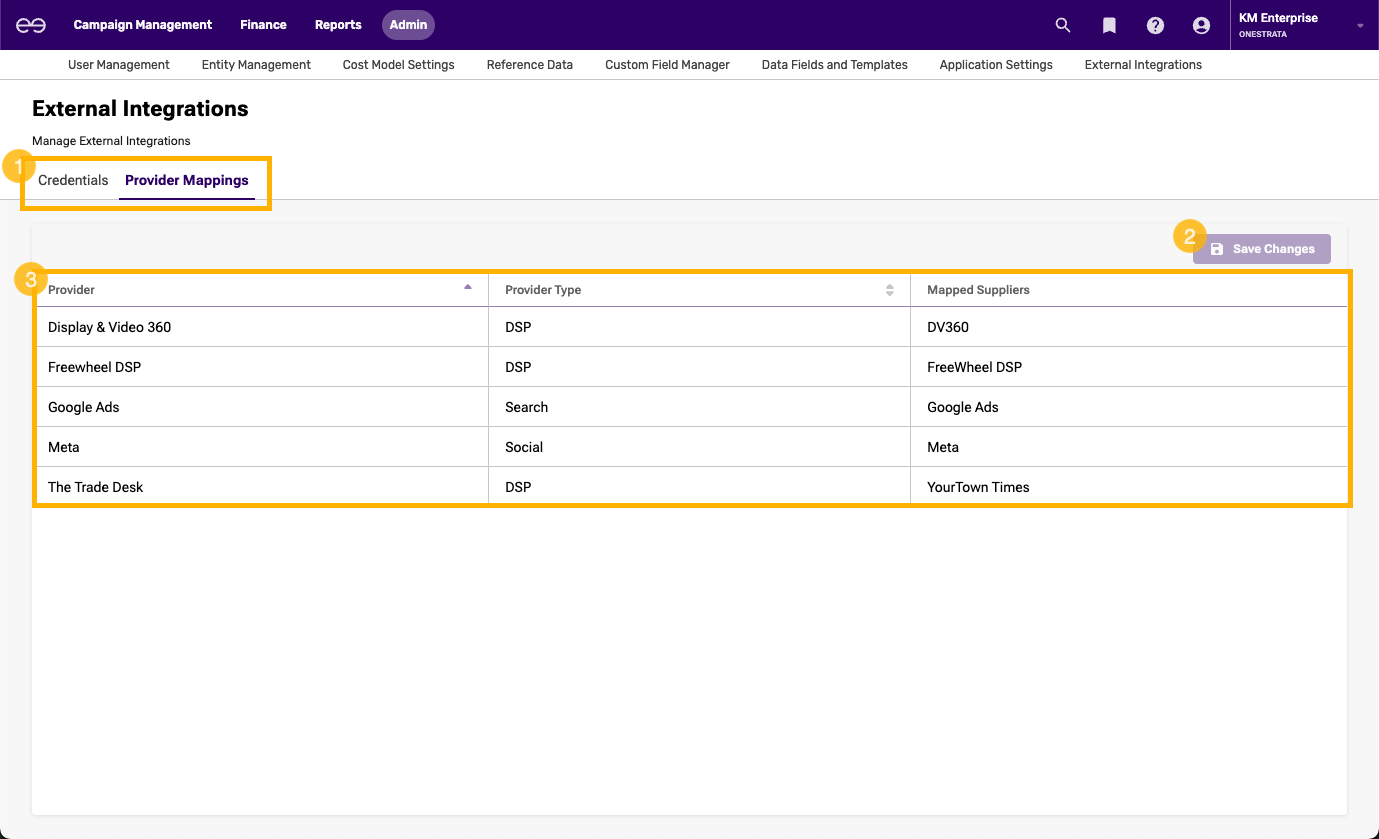Open the Reports menu
Image resolution: width=1379 pixels, height=839 pixels.
click(338, 25)
